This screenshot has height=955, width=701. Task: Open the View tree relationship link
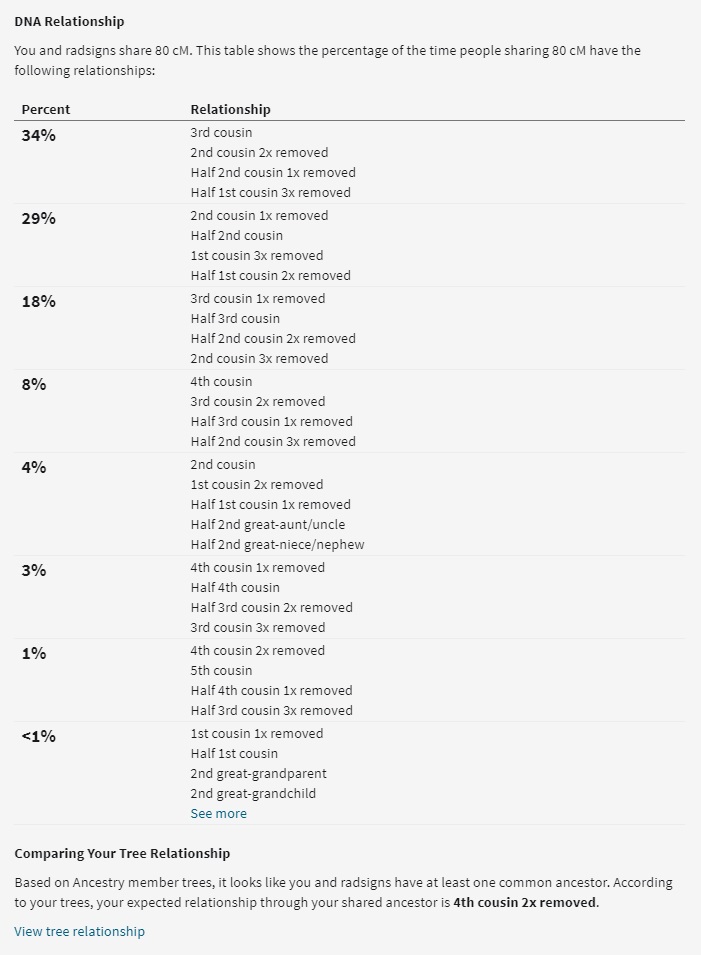tap(79, 931)
